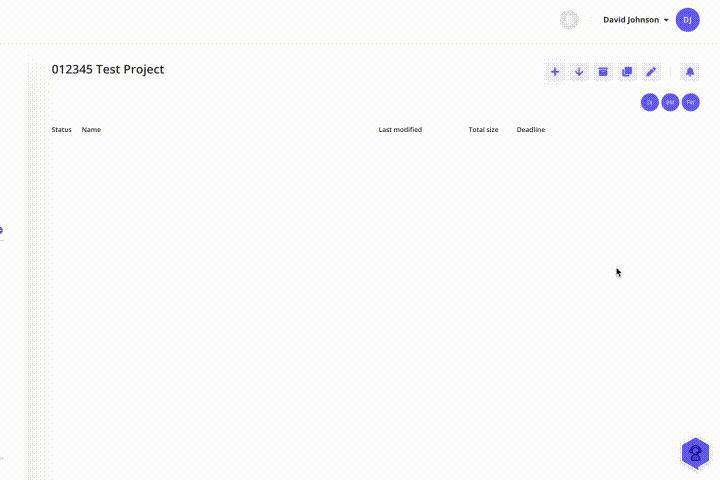This screenshot has height=480, width=720.
Task: Sort by the Name column header
Action: pyautogui.click(x=91, y=130)
